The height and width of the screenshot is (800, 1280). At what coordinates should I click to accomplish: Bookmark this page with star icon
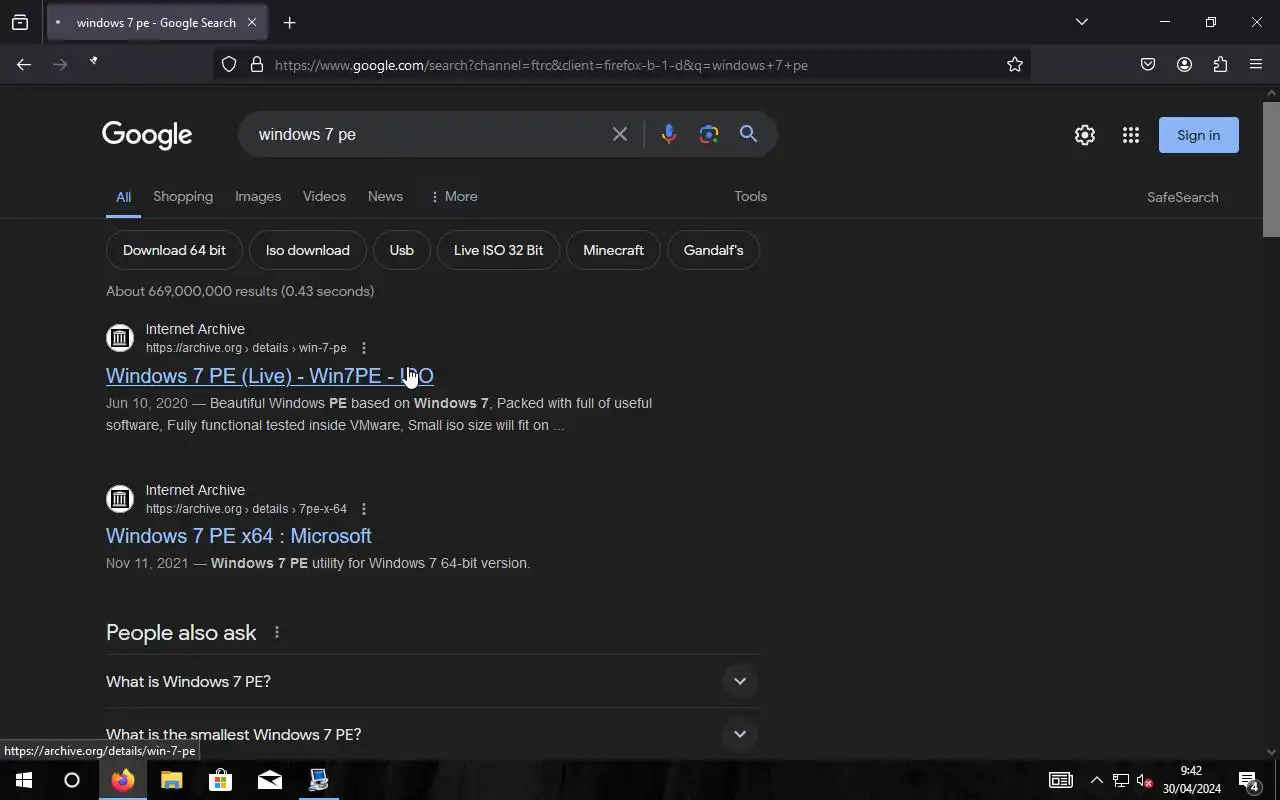coord(1015,65)
